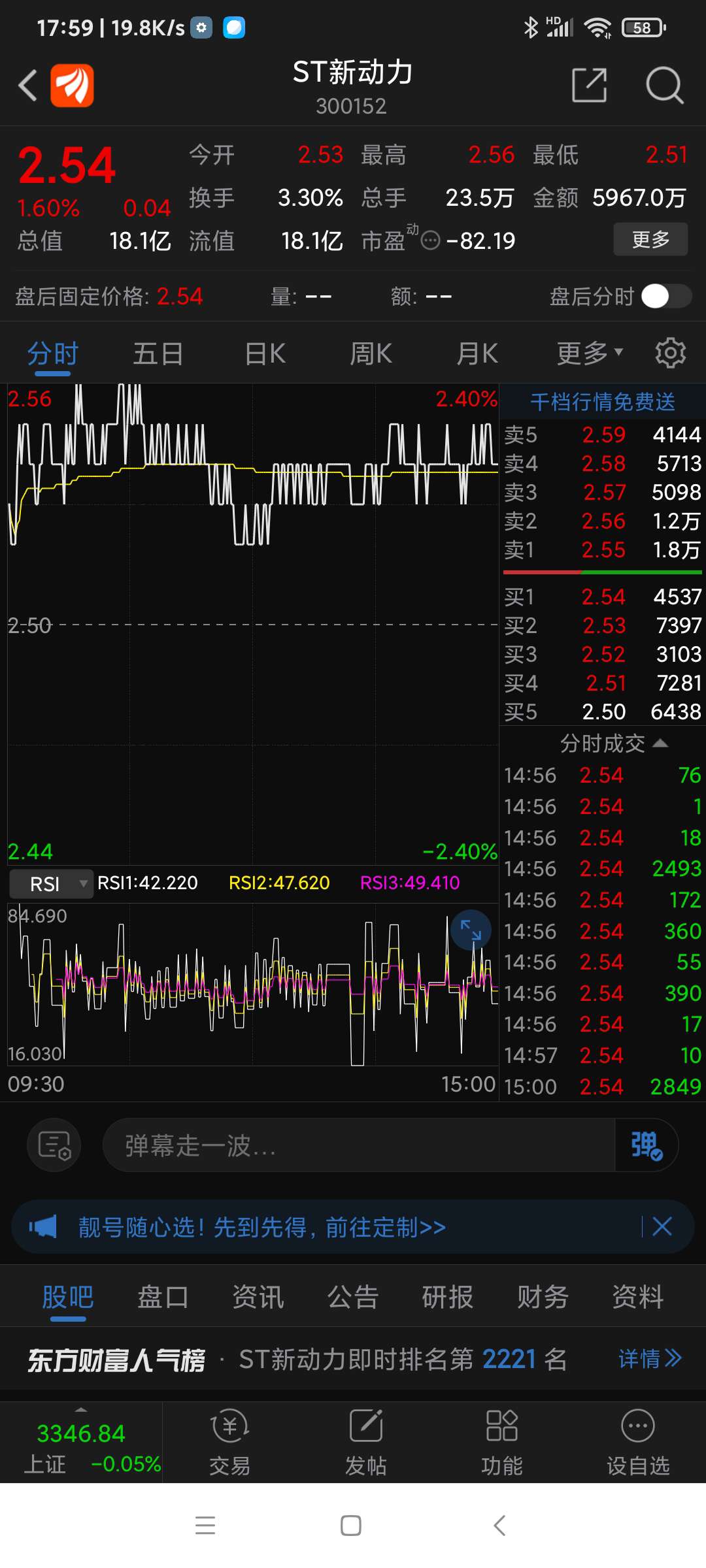
Task: Switch to 周K chart tab
Action: pyautogui.click(x=371, y=353)
